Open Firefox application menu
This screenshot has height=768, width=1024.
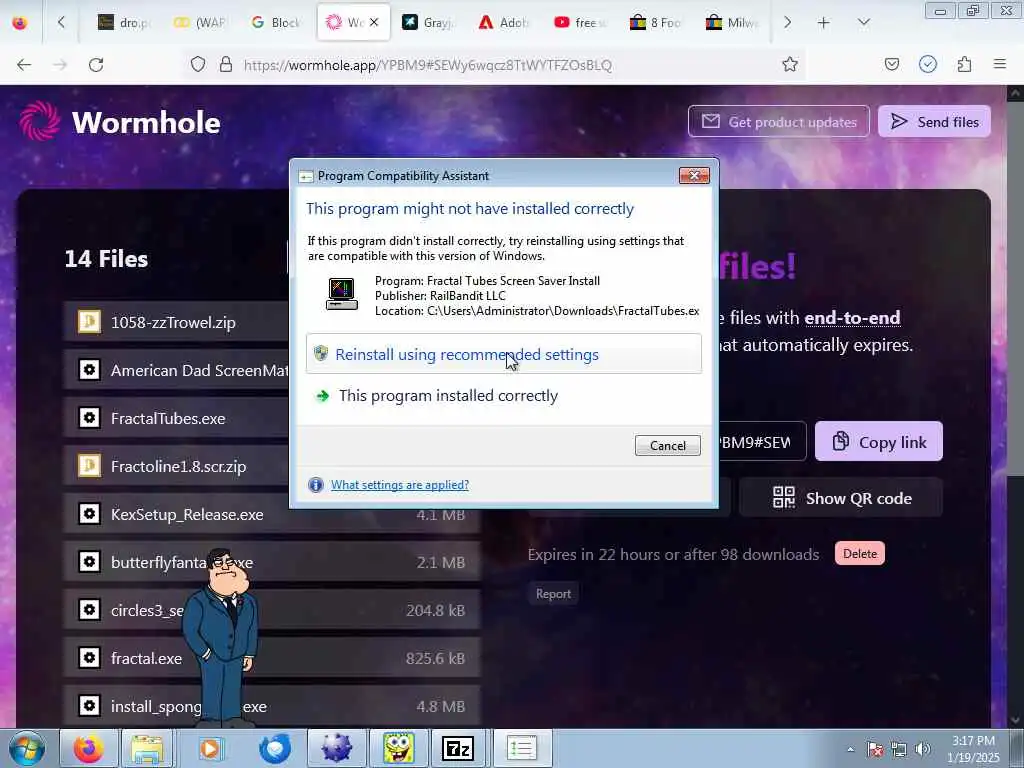[x=1000, y=64]
